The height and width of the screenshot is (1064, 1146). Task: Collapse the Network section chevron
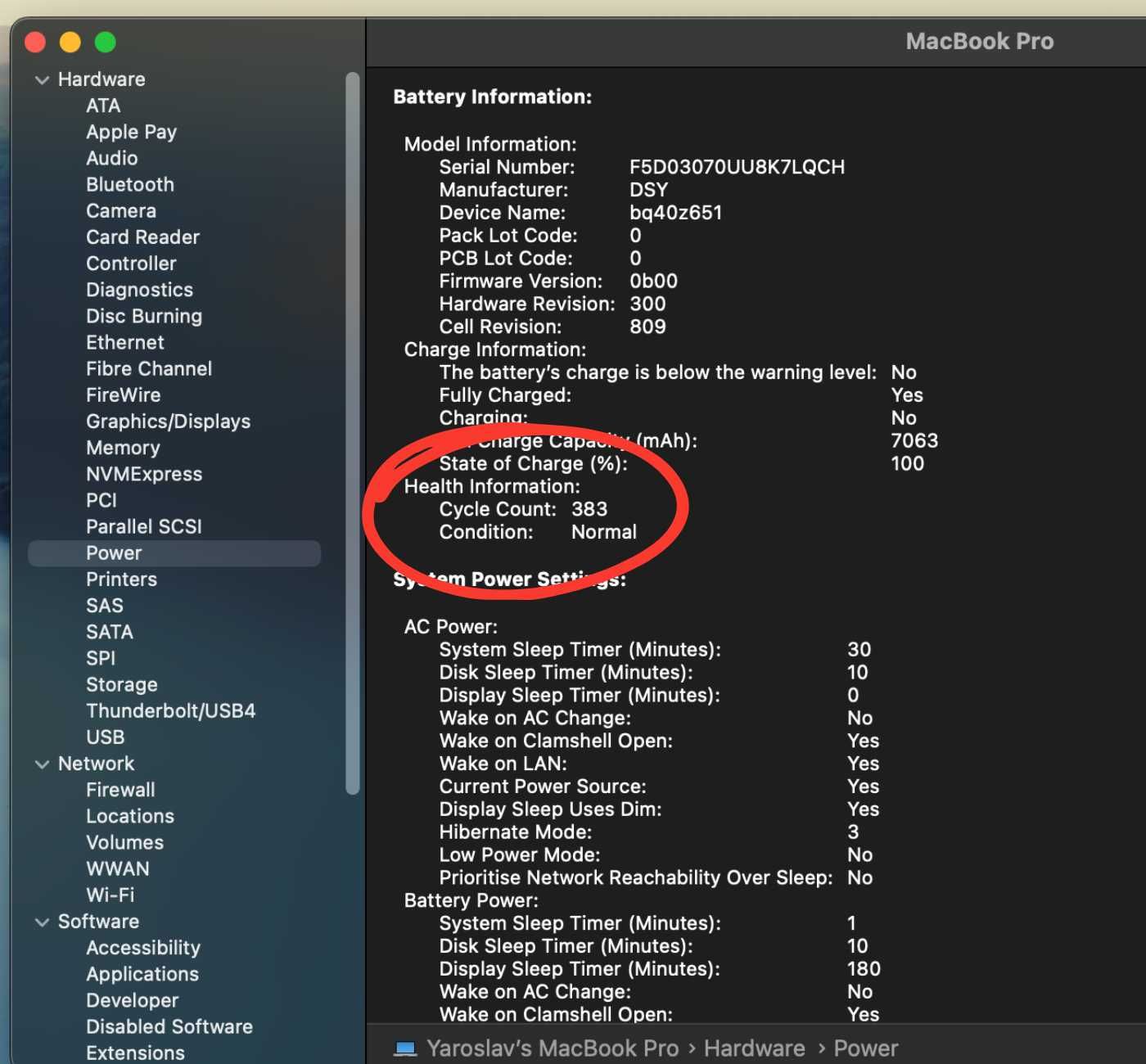tap(43, 764)
